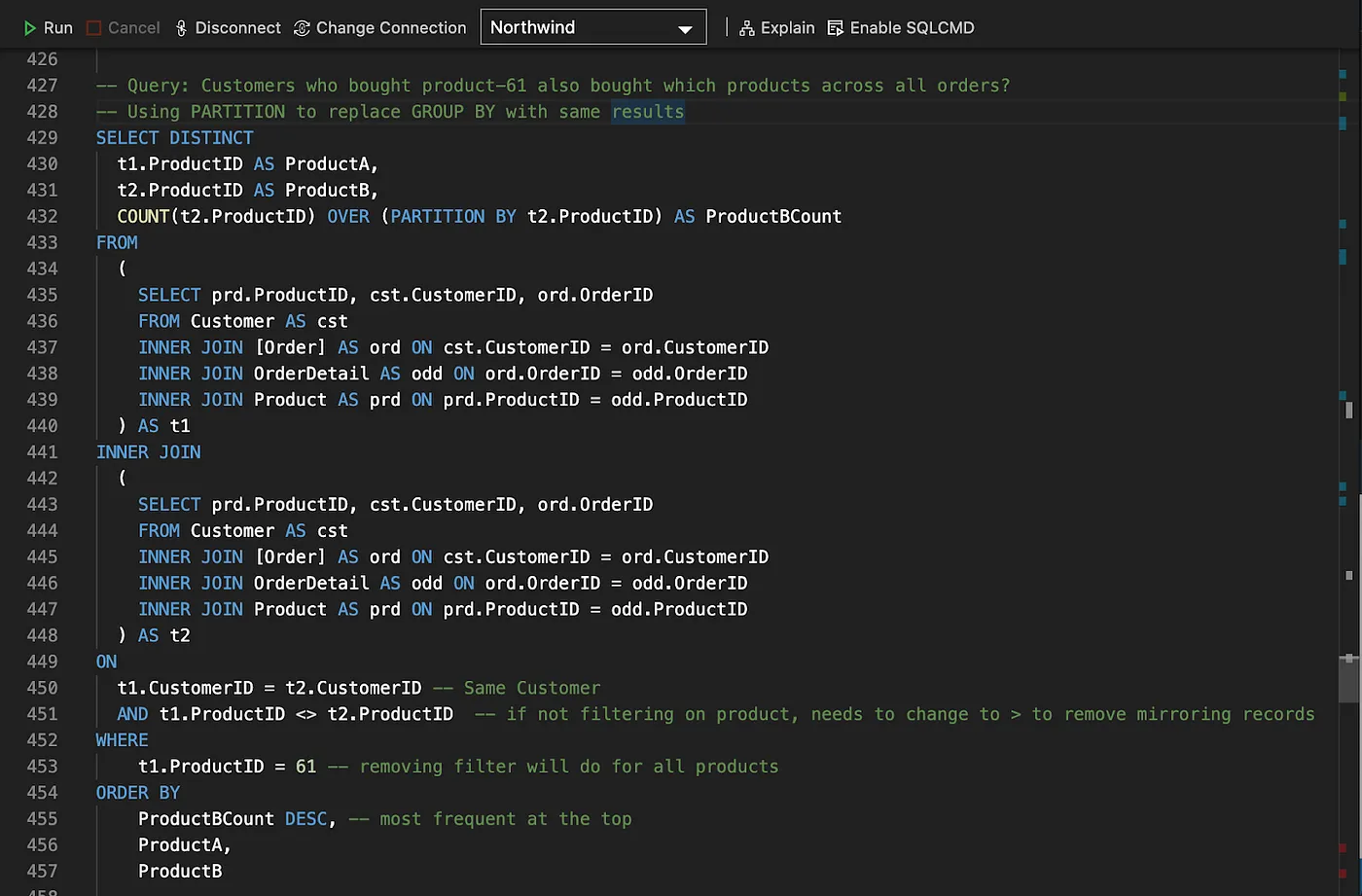The width and height of the screenshot is (1362, 896).
Task: Click the Change Connection label
Action: tap(391, 28)
